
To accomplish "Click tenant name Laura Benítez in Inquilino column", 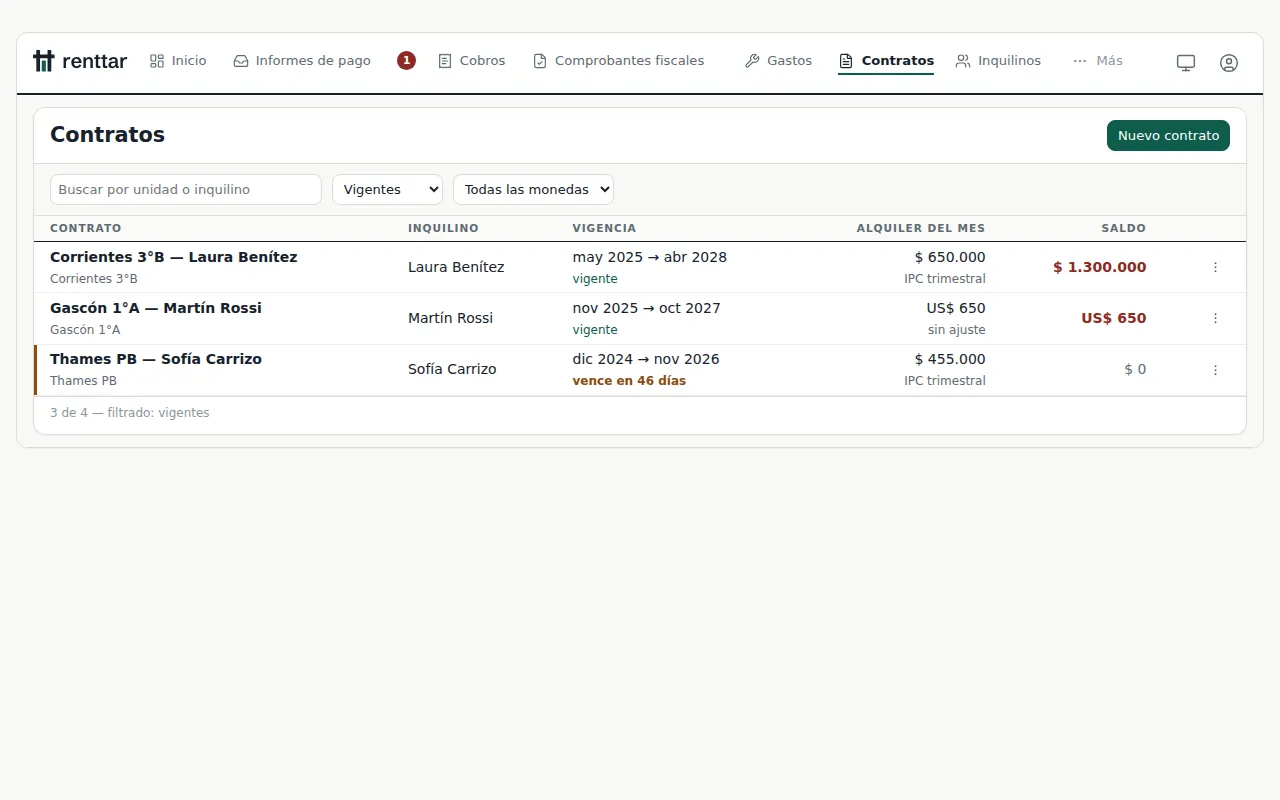I will click(456, 267).
